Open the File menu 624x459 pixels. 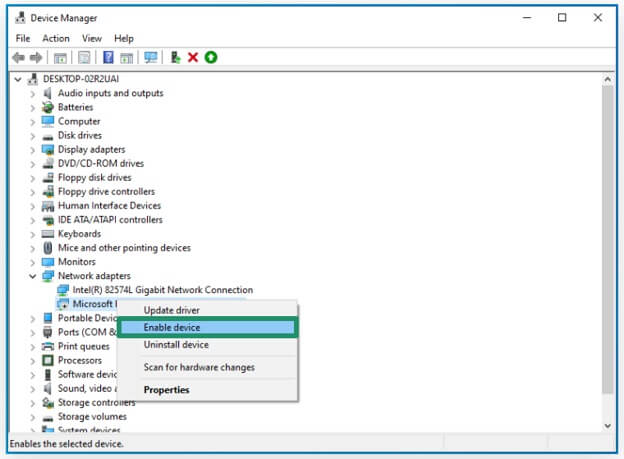coord(23,38)
